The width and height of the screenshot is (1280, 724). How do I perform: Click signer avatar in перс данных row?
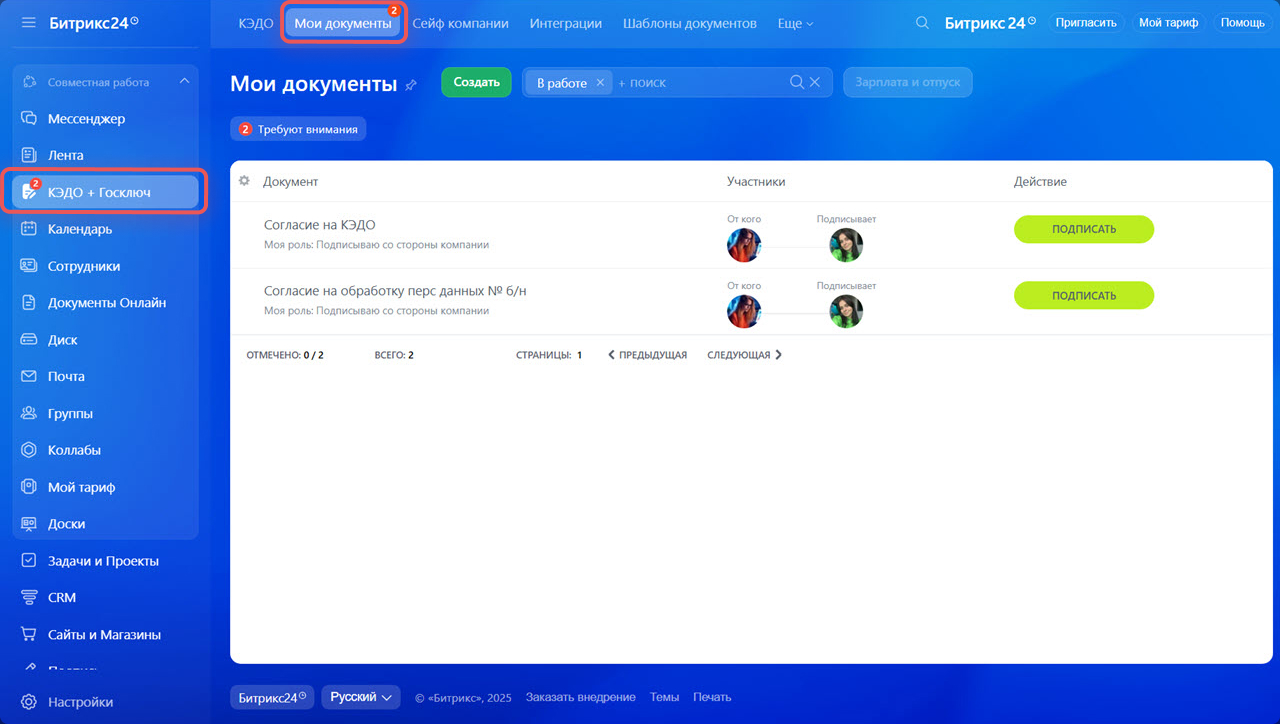(846, 311)
